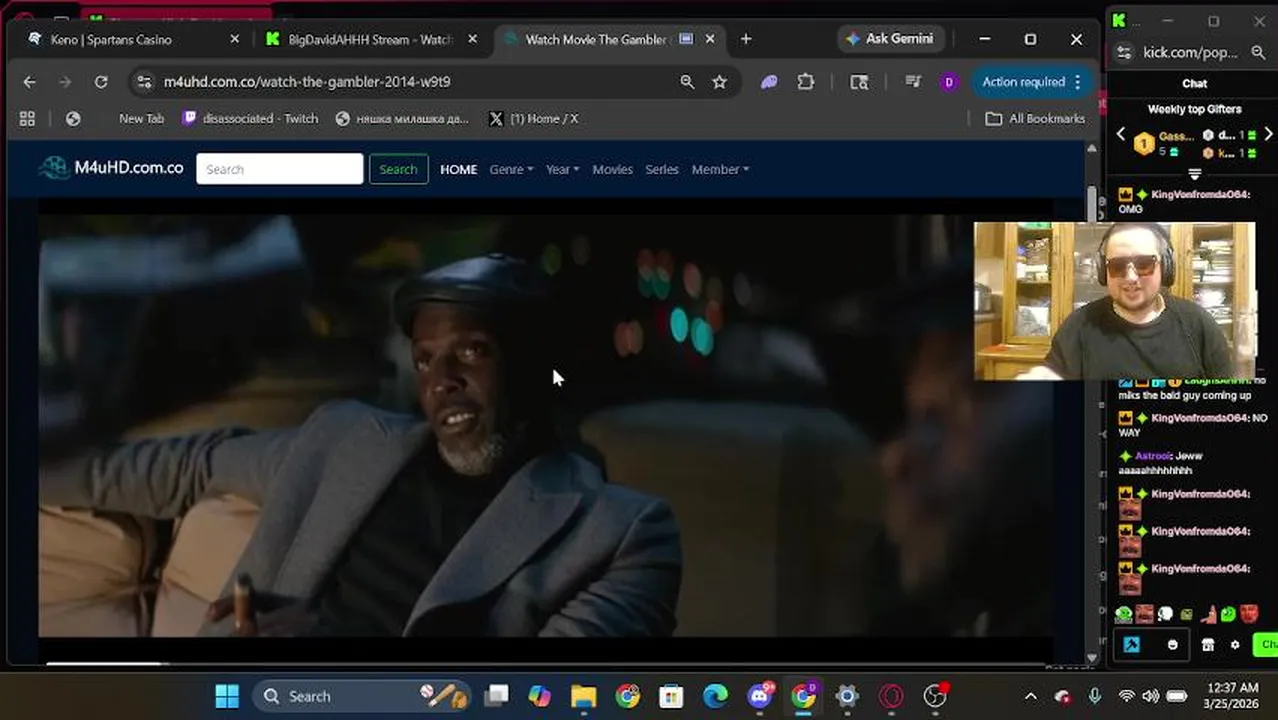Click the microphone tray icon
This screenshot has height=720, width=1278.
coord(1095,696)
